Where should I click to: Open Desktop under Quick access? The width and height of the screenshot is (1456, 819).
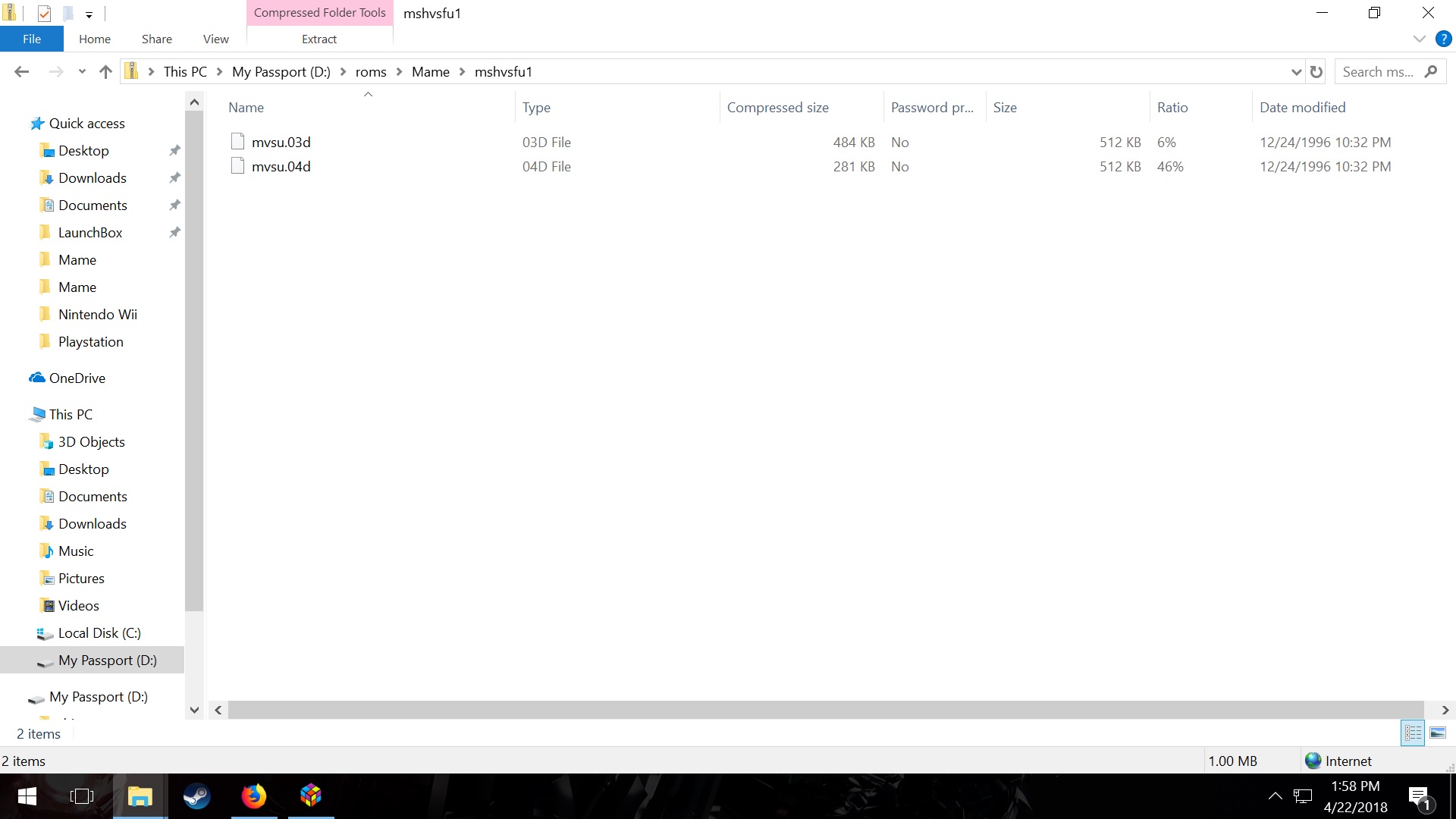[83, 151]
